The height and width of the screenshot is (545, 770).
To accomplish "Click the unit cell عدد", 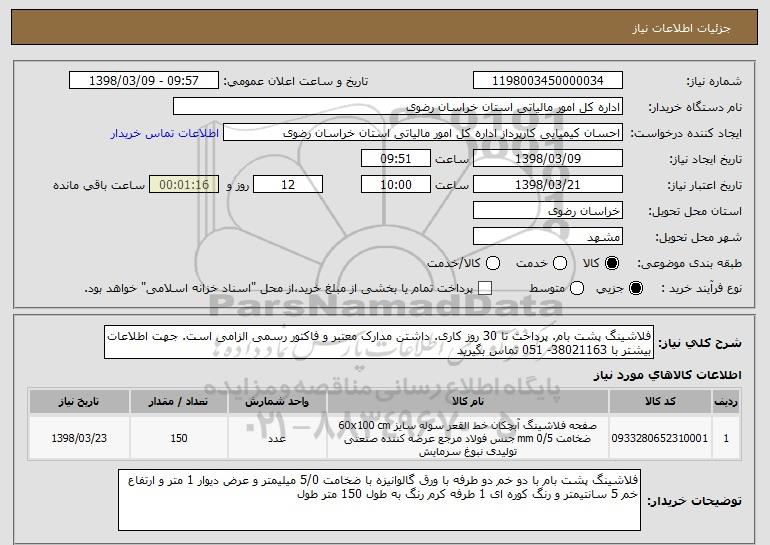I will 277,438.
